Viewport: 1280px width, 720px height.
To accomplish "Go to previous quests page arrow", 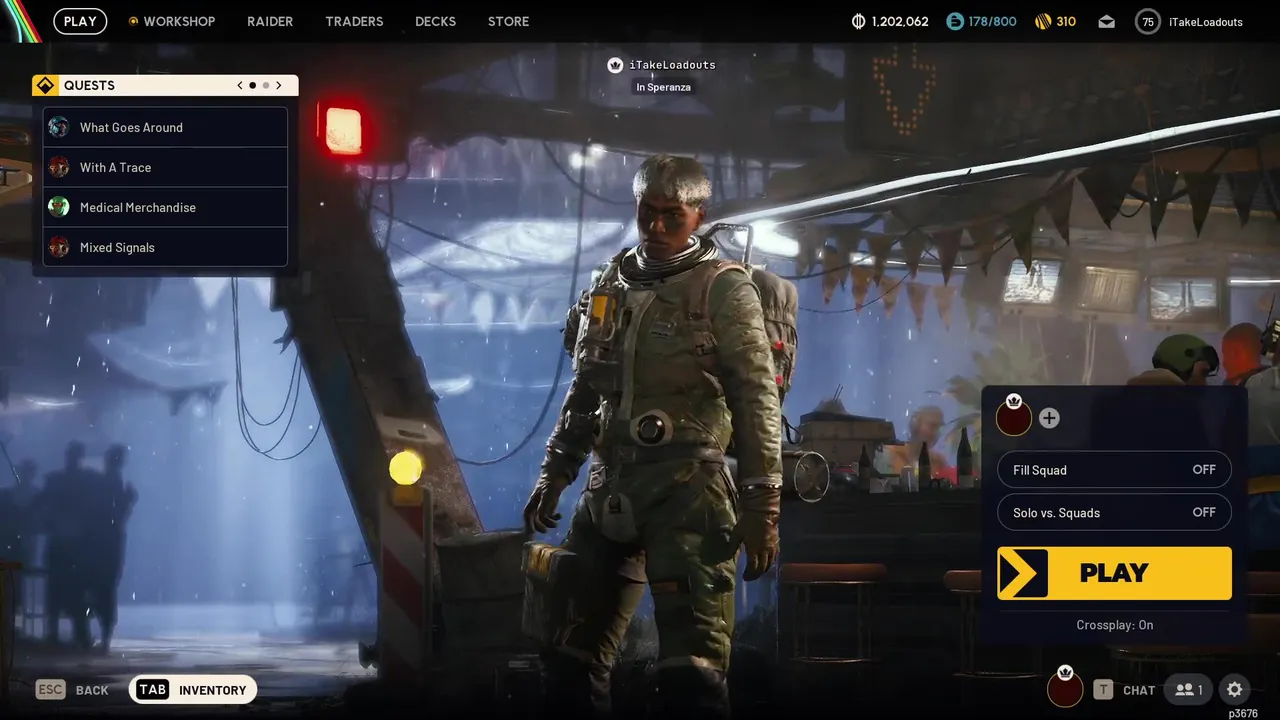I will (240, 85).
